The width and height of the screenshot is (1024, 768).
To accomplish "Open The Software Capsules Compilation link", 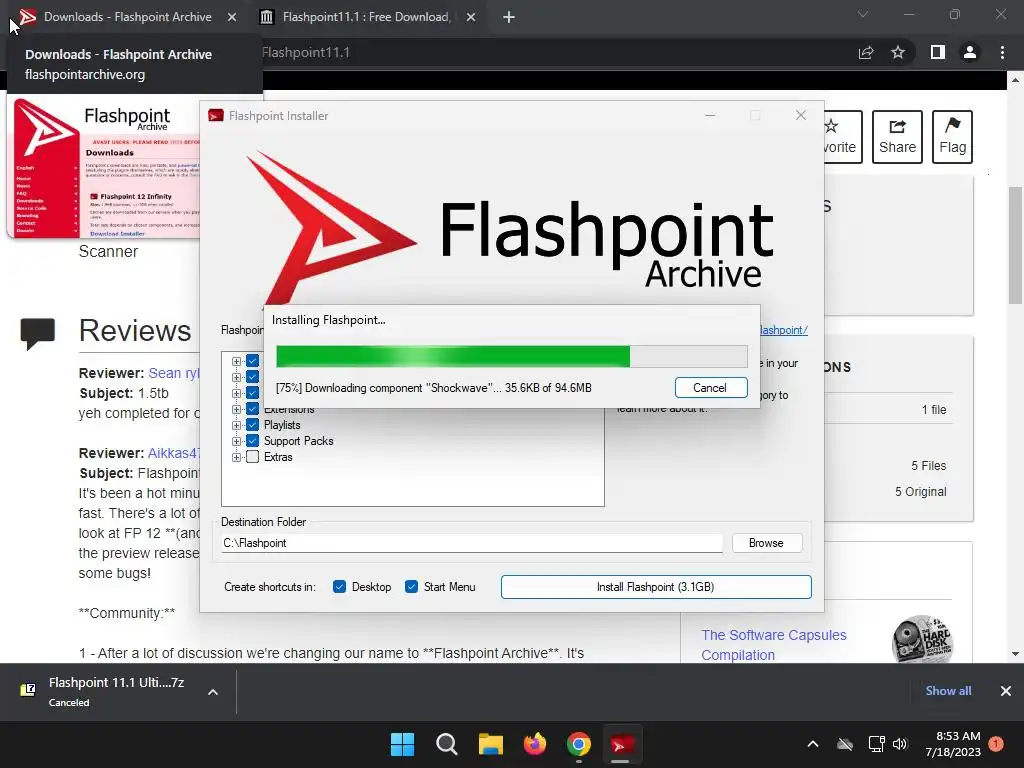I will point(774,645).
